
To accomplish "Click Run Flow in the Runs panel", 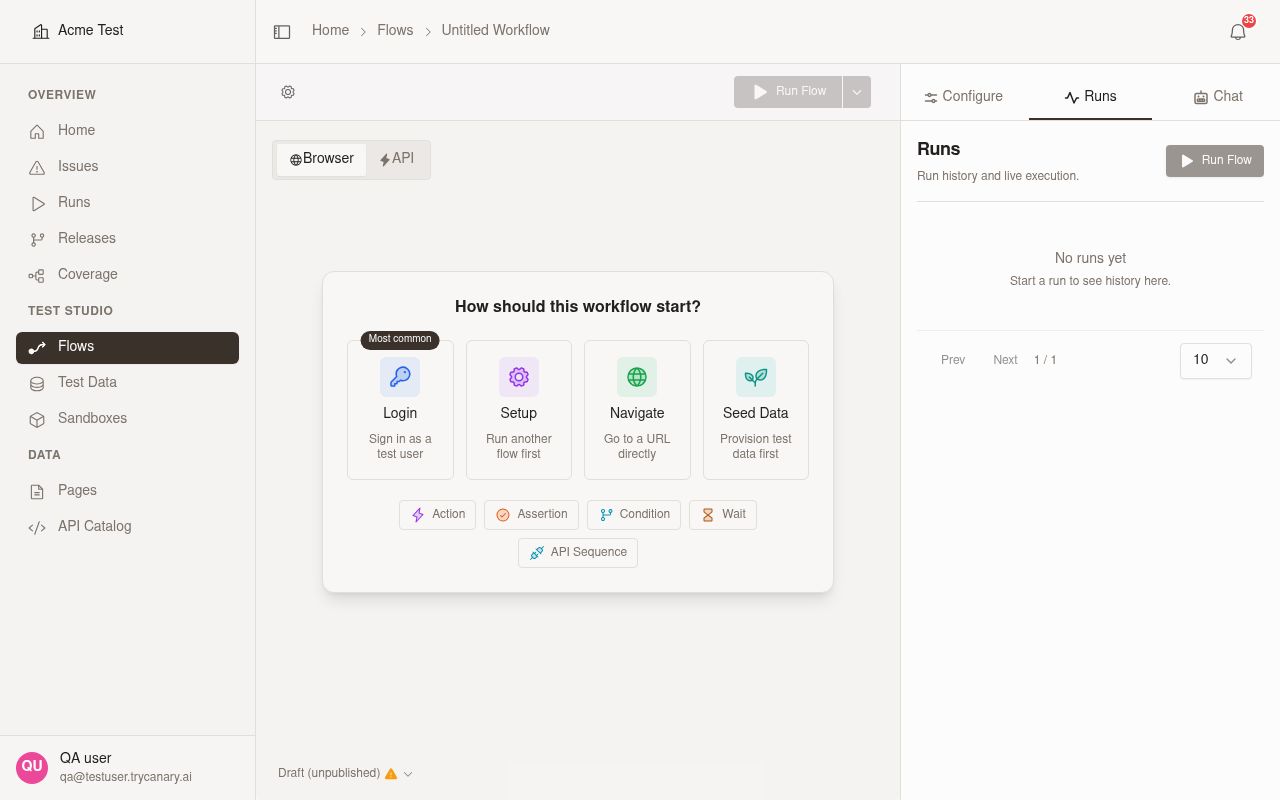I will (x=1215, y=161).
